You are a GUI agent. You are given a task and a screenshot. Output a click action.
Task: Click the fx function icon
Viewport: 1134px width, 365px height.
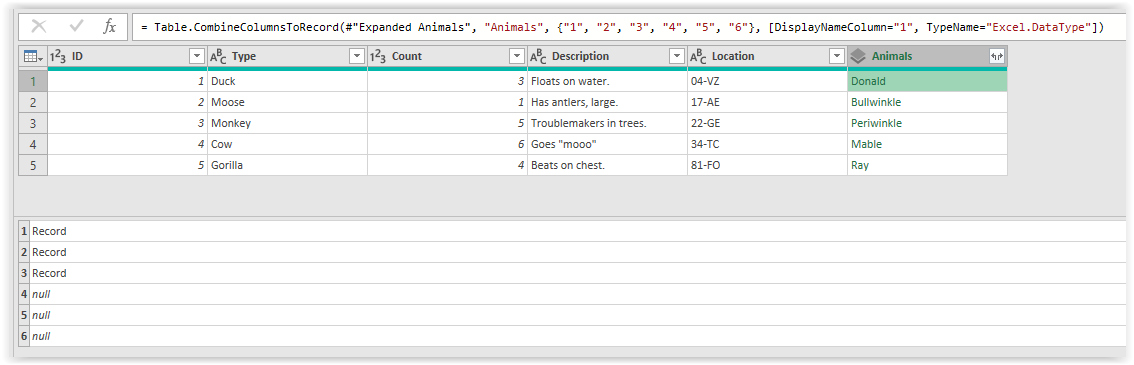click(x=109, y=27)
